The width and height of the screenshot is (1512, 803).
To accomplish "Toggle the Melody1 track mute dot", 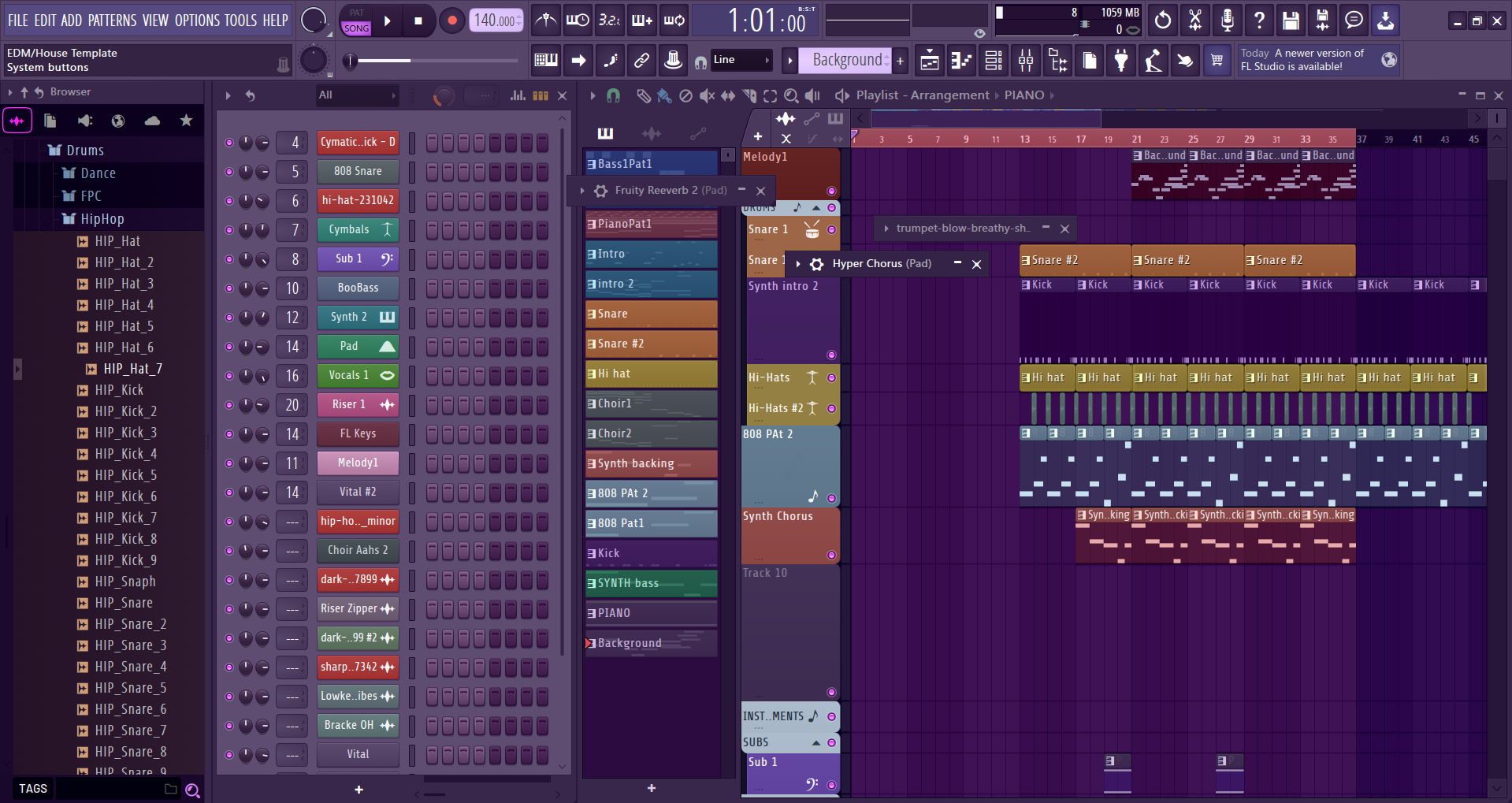I will click(831, 191).
